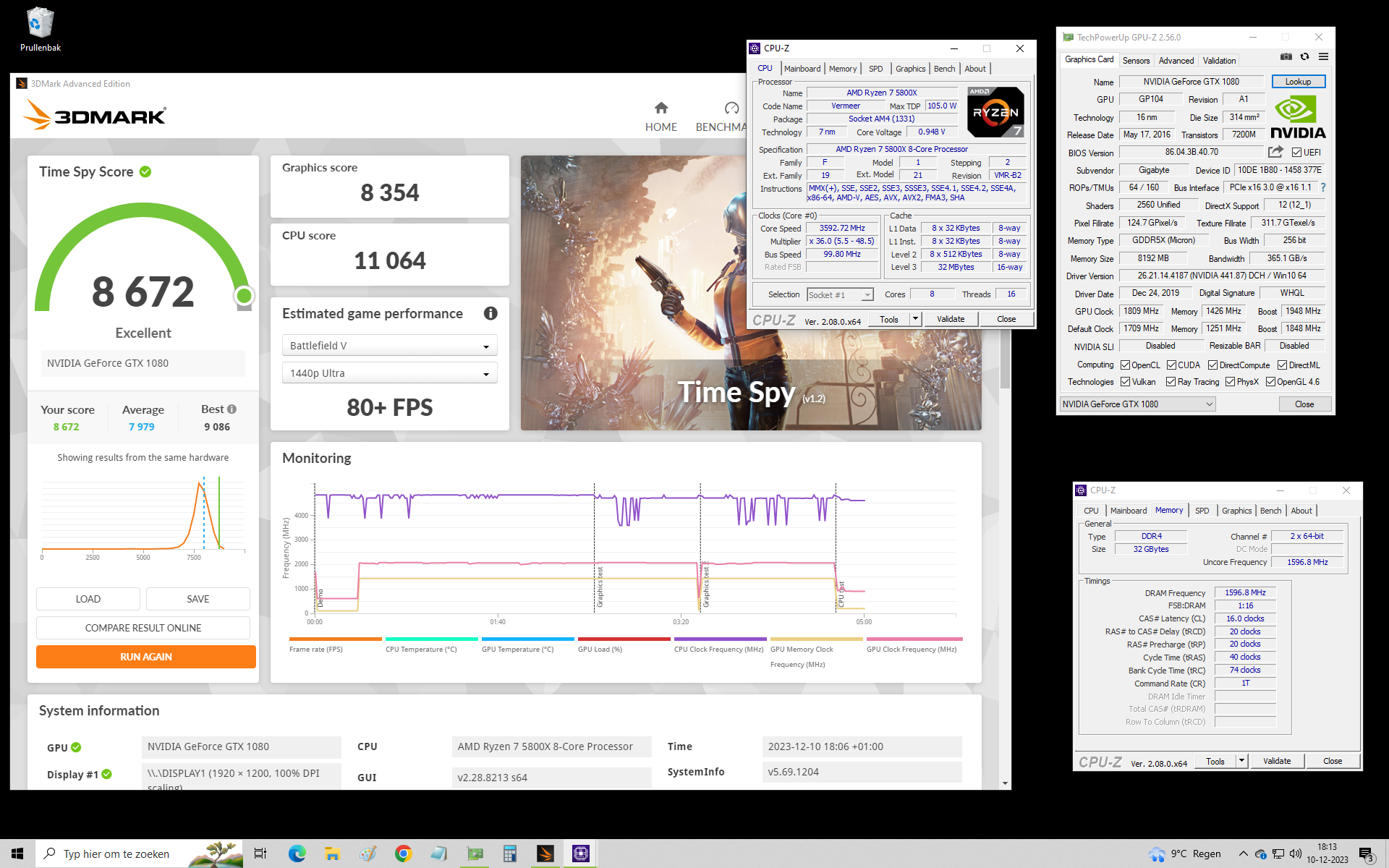Screen dimensions: 1389x868
Task: Open File Explorer from the taskbar
Action: point(332,854)
